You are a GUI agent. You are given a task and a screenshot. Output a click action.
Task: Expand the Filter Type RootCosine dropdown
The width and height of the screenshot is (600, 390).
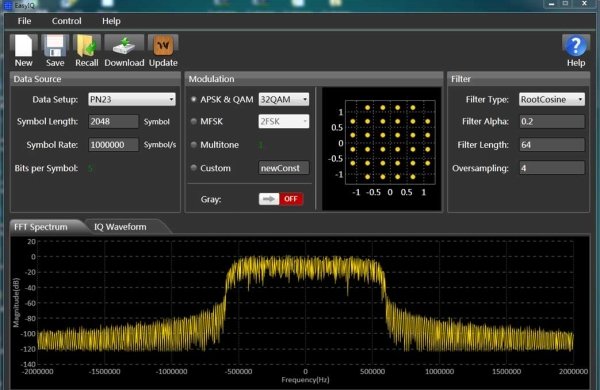tap(552, 99)
